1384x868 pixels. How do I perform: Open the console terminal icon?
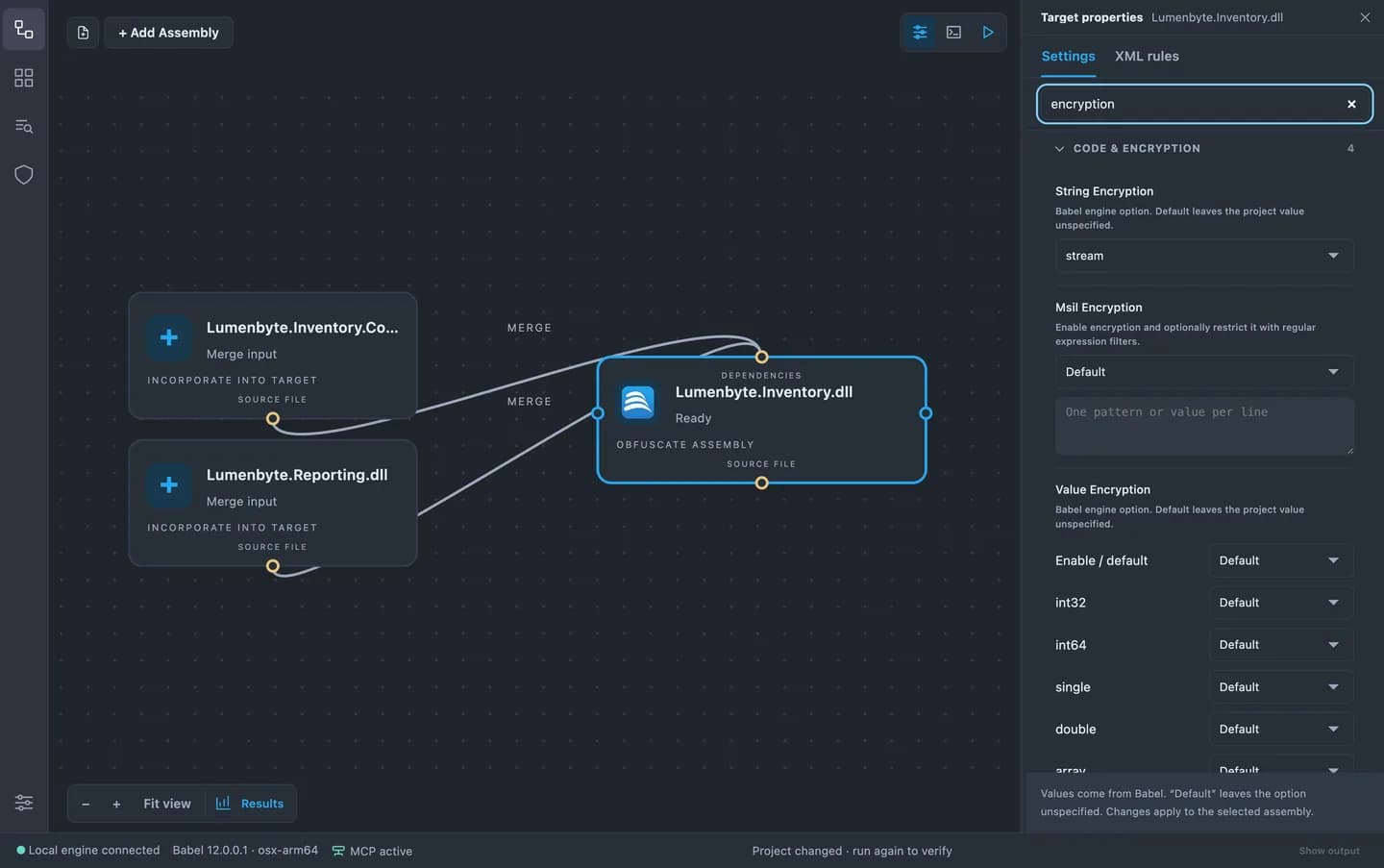click(953, 33)
